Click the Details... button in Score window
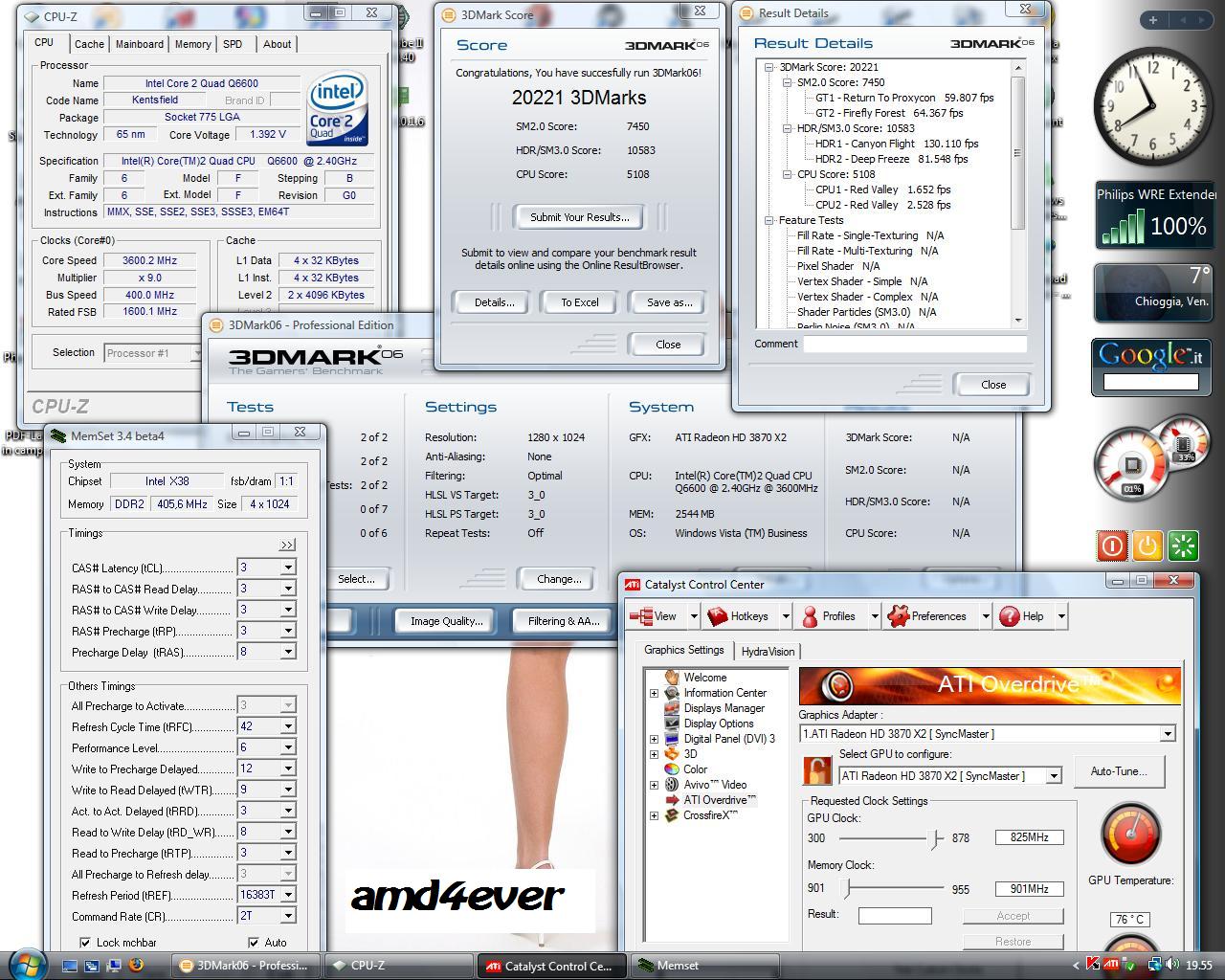This screenshot has width=1225, height=980. click(x=494, y=302)
